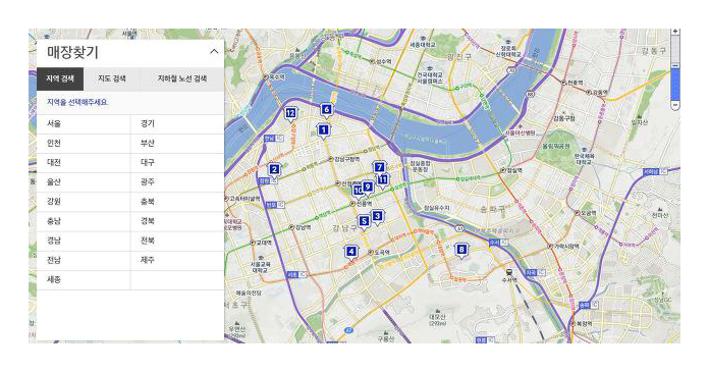Pick map marker number 10
Image resolution: width=709 pixels, height=372 pixels.
(358, 191)
